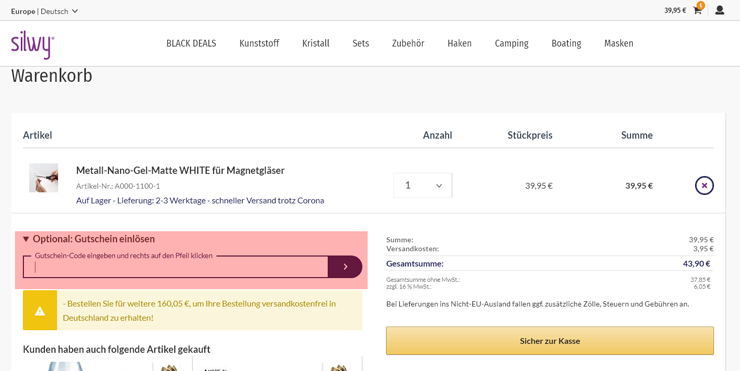Open Camping category
Viewport: 740px width, 371px height.
(x=512, y=43)
